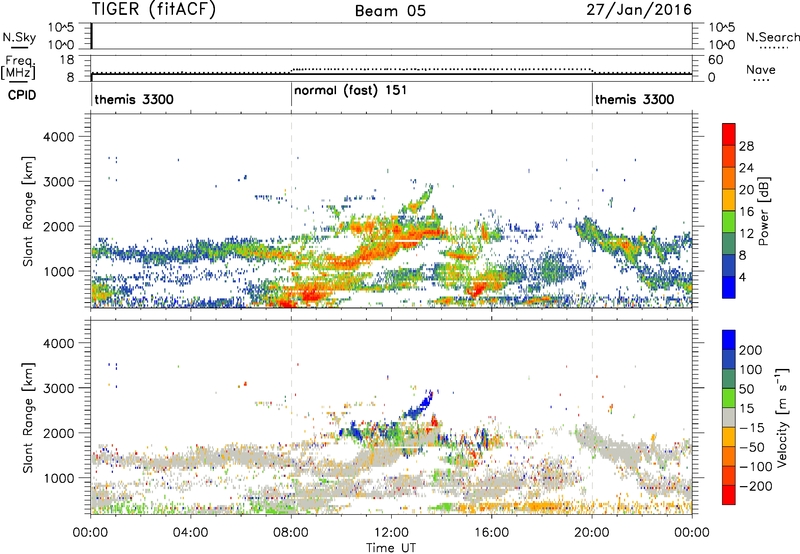Click the 'N.Search' legend label
Viewport: 800px width, 554px height.
(x=772, y=37)
